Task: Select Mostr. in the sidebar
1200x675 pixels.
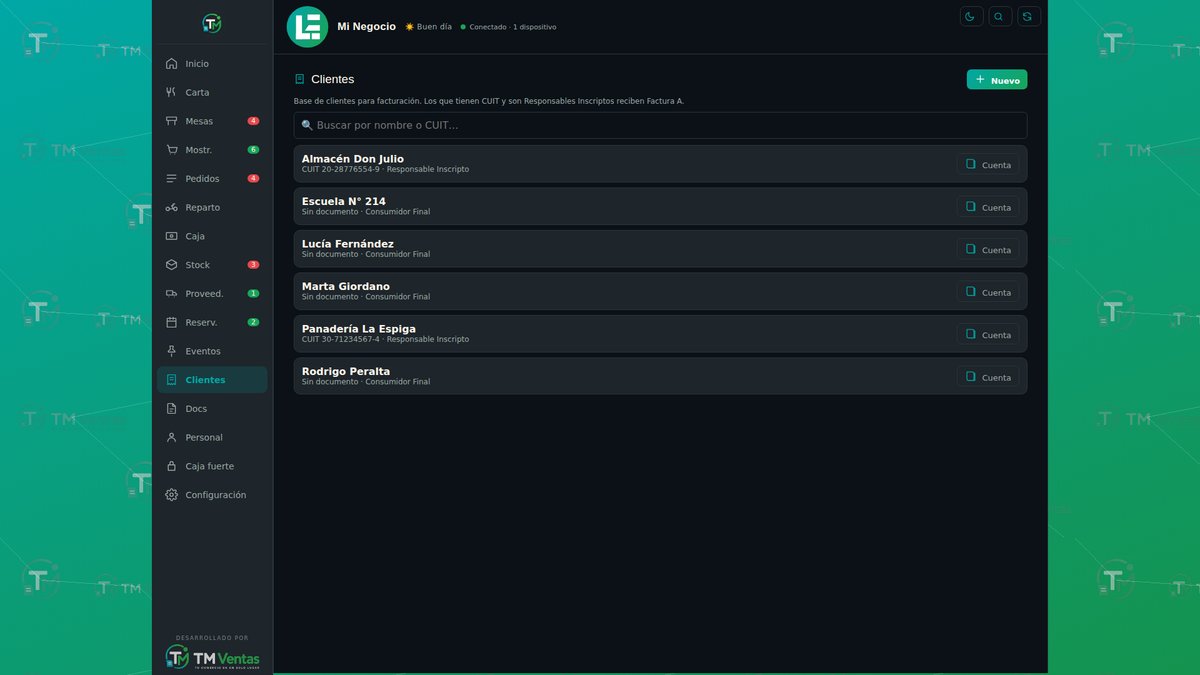Action: [x=212, y=150]
